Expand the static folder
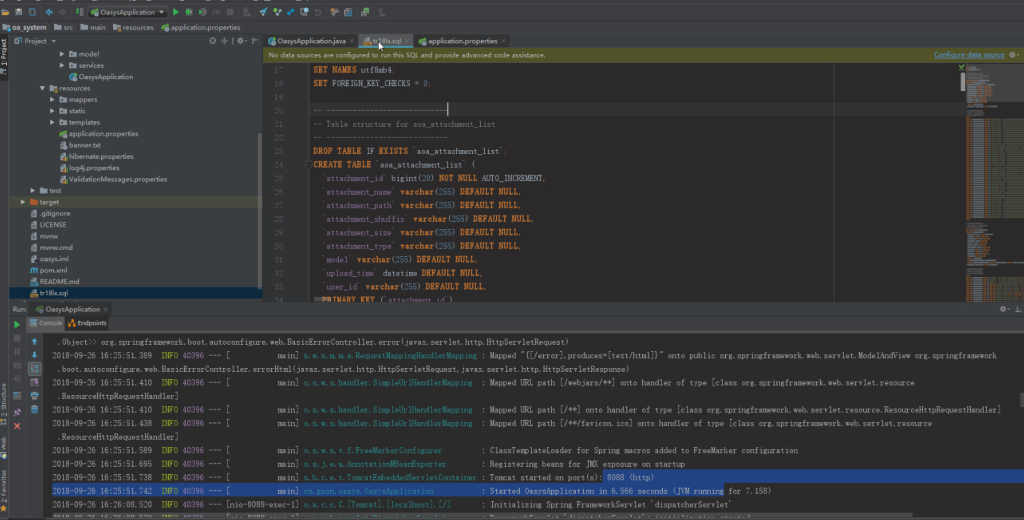Screen dimensions: 1024x520 (x=52, y=111)
